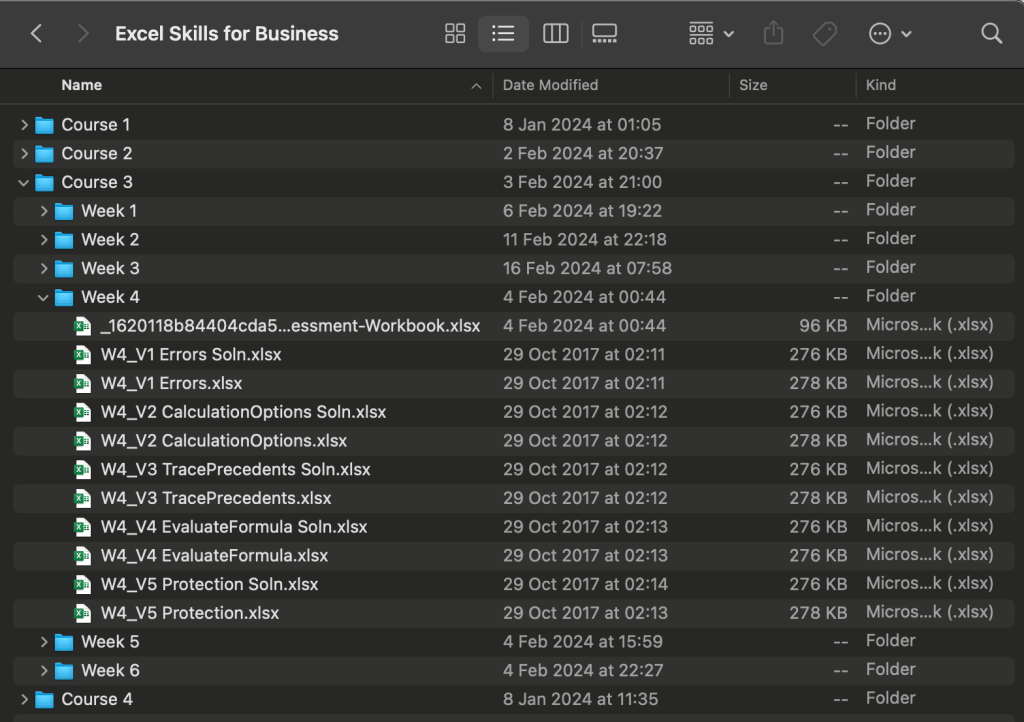Screen dimensions: 1024x722
Task: Open the Group By dropdown
Action: (711, 34)
